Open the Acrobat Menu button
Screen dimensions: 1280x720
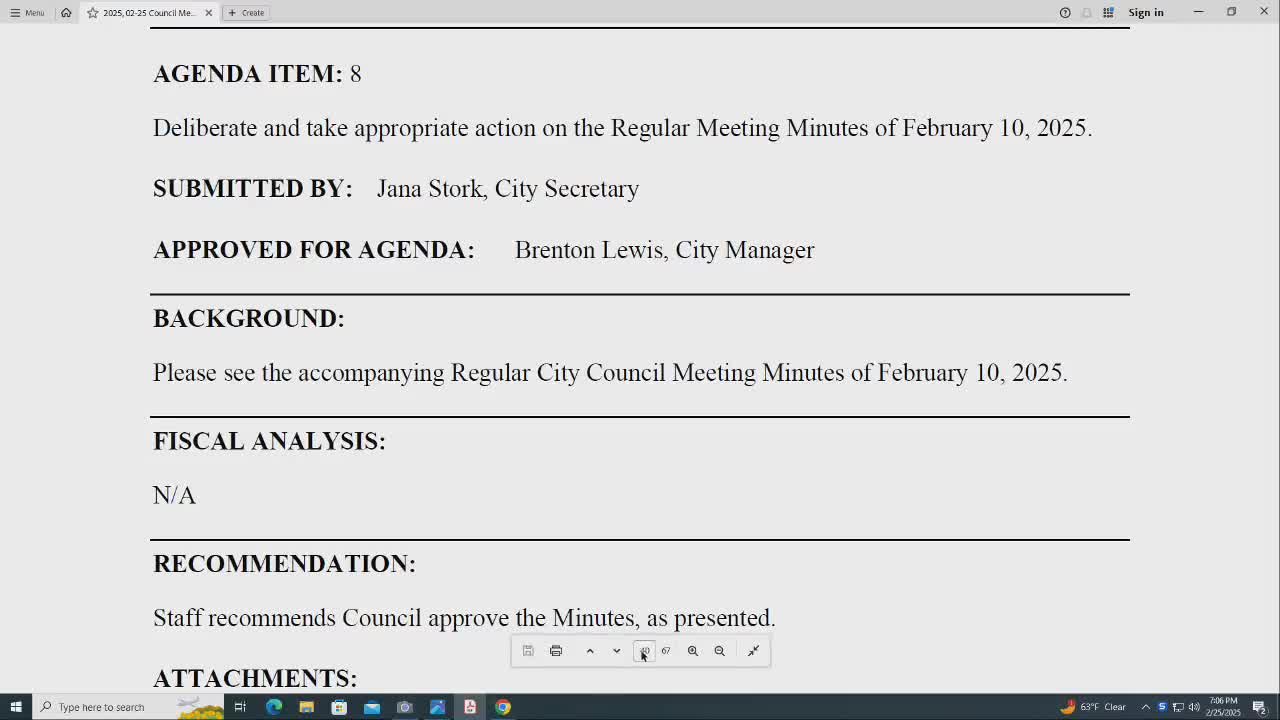pos(27,13)
